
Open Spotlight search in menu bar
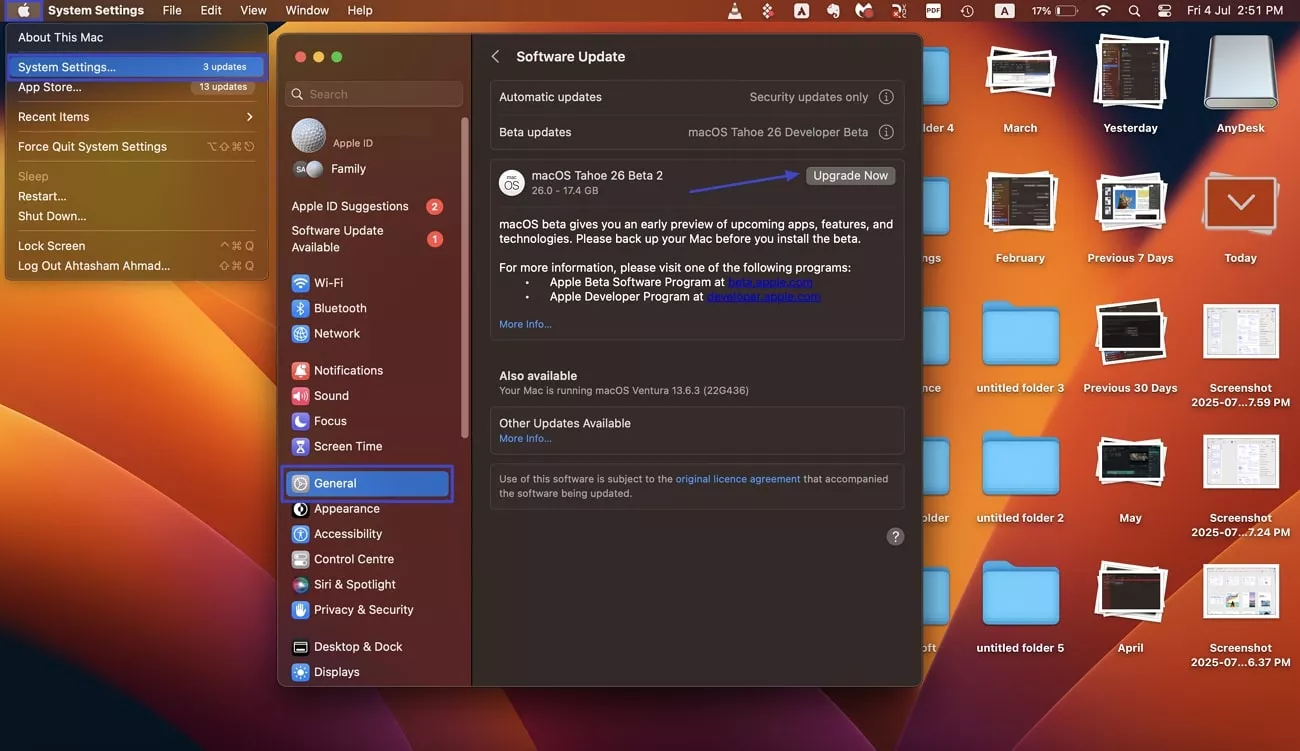point(1134,11)
